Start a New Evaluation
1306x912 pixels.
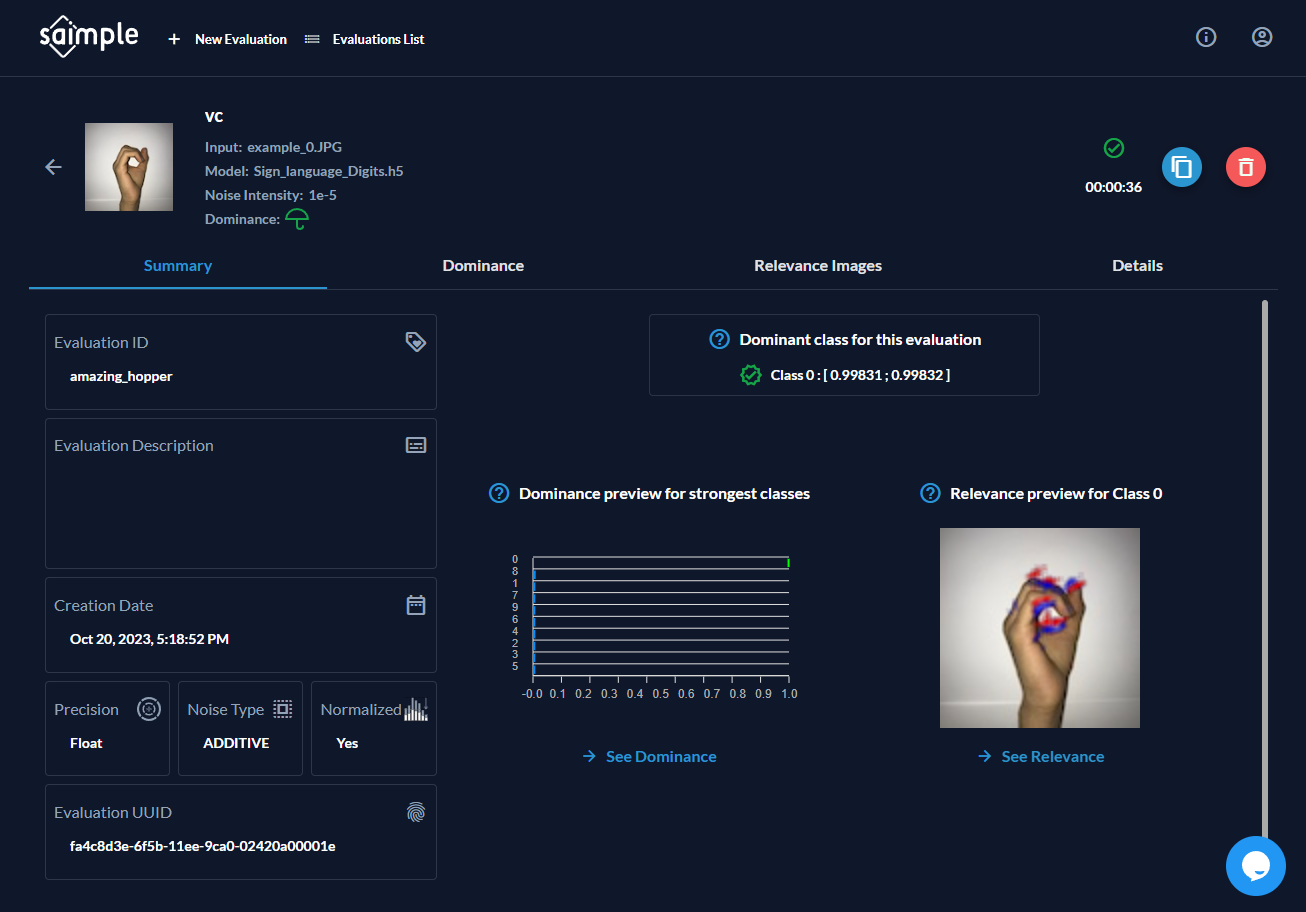click(228, 39)
